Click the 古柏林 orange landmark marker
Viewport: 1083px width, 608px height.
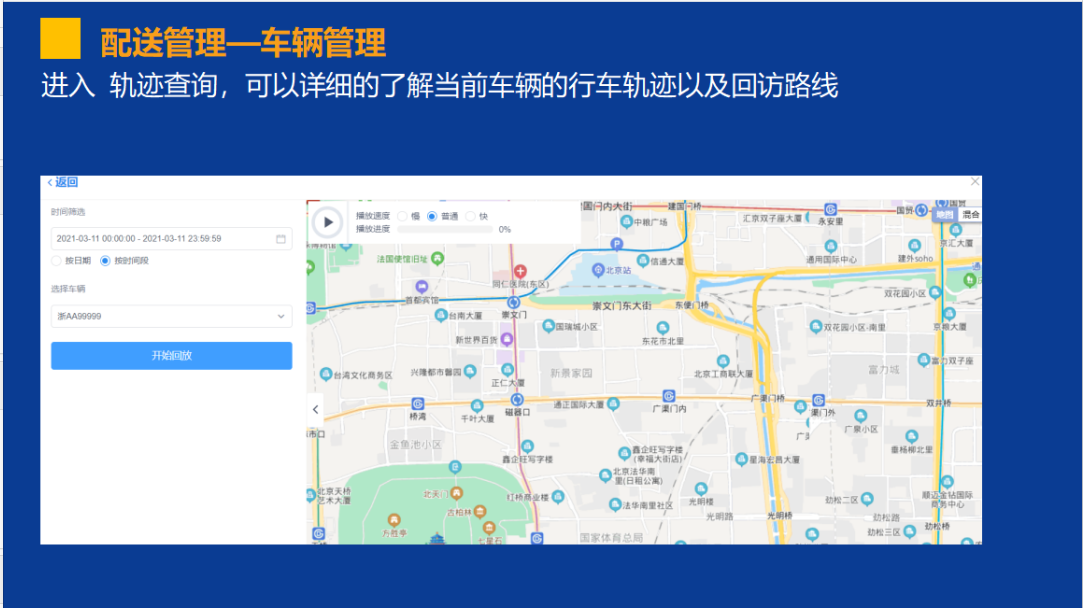click(x=479, y=511)
